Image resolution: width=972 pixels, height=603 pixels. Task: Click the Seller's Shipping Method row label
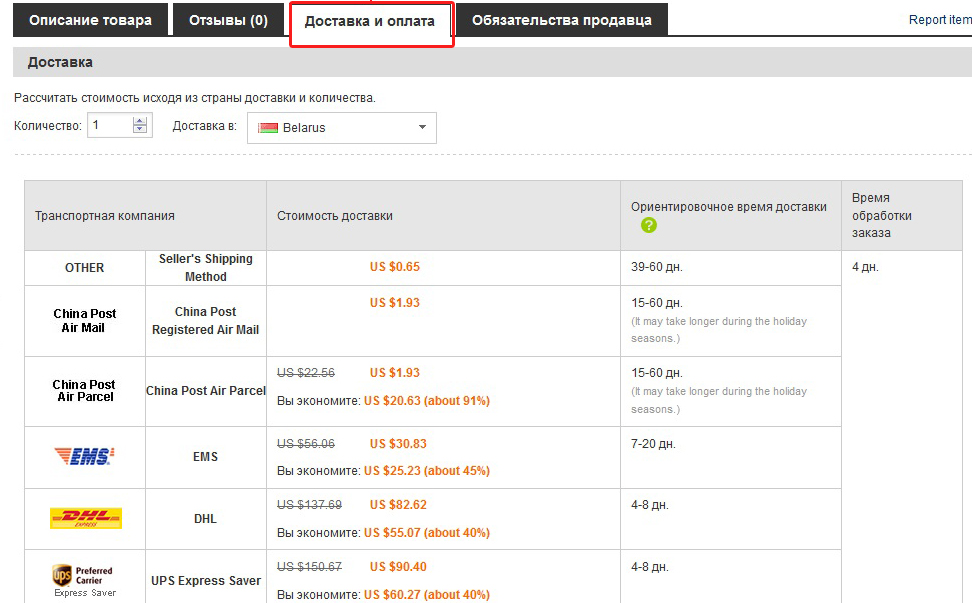205,268
